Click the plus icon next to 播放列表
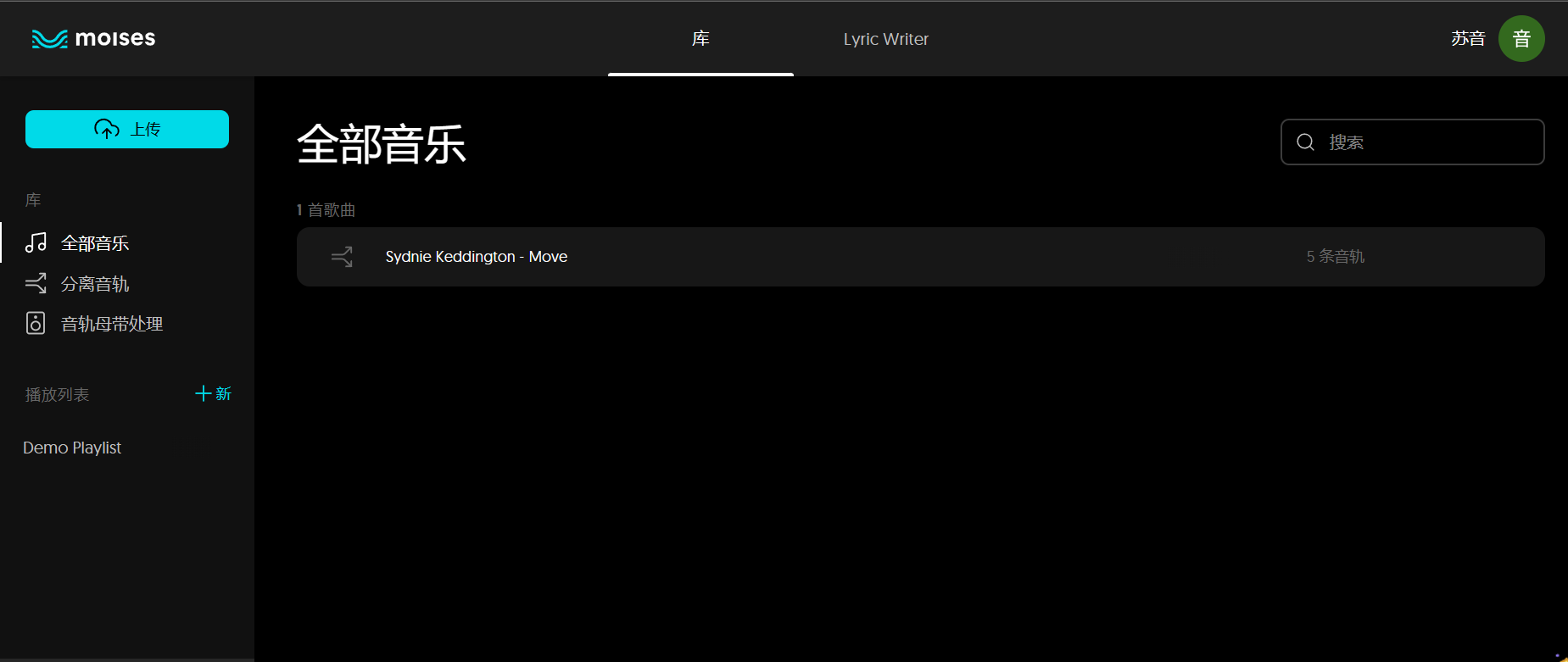 [203, 393]
